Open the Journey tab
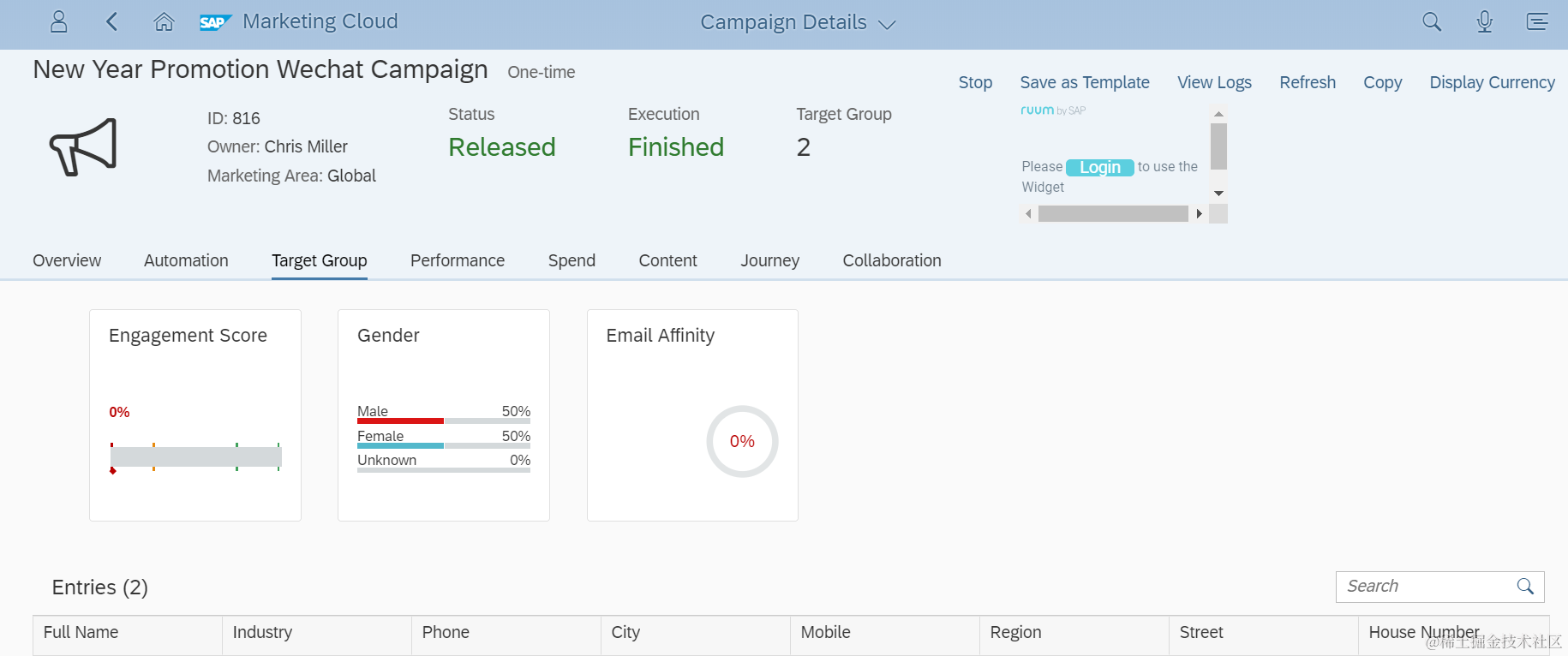 769,260
